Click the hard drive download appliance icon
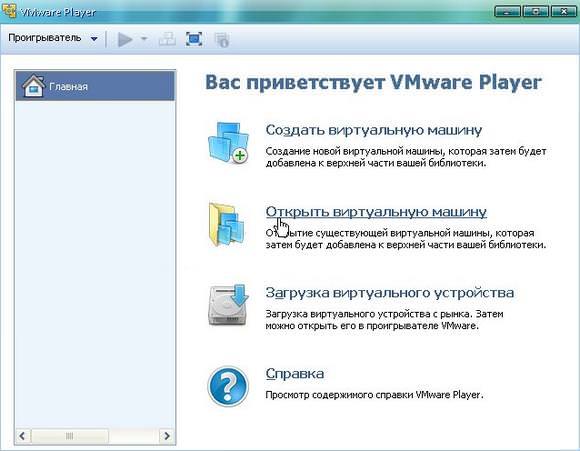Screen dimensions: 580x451 click(228, 305)
